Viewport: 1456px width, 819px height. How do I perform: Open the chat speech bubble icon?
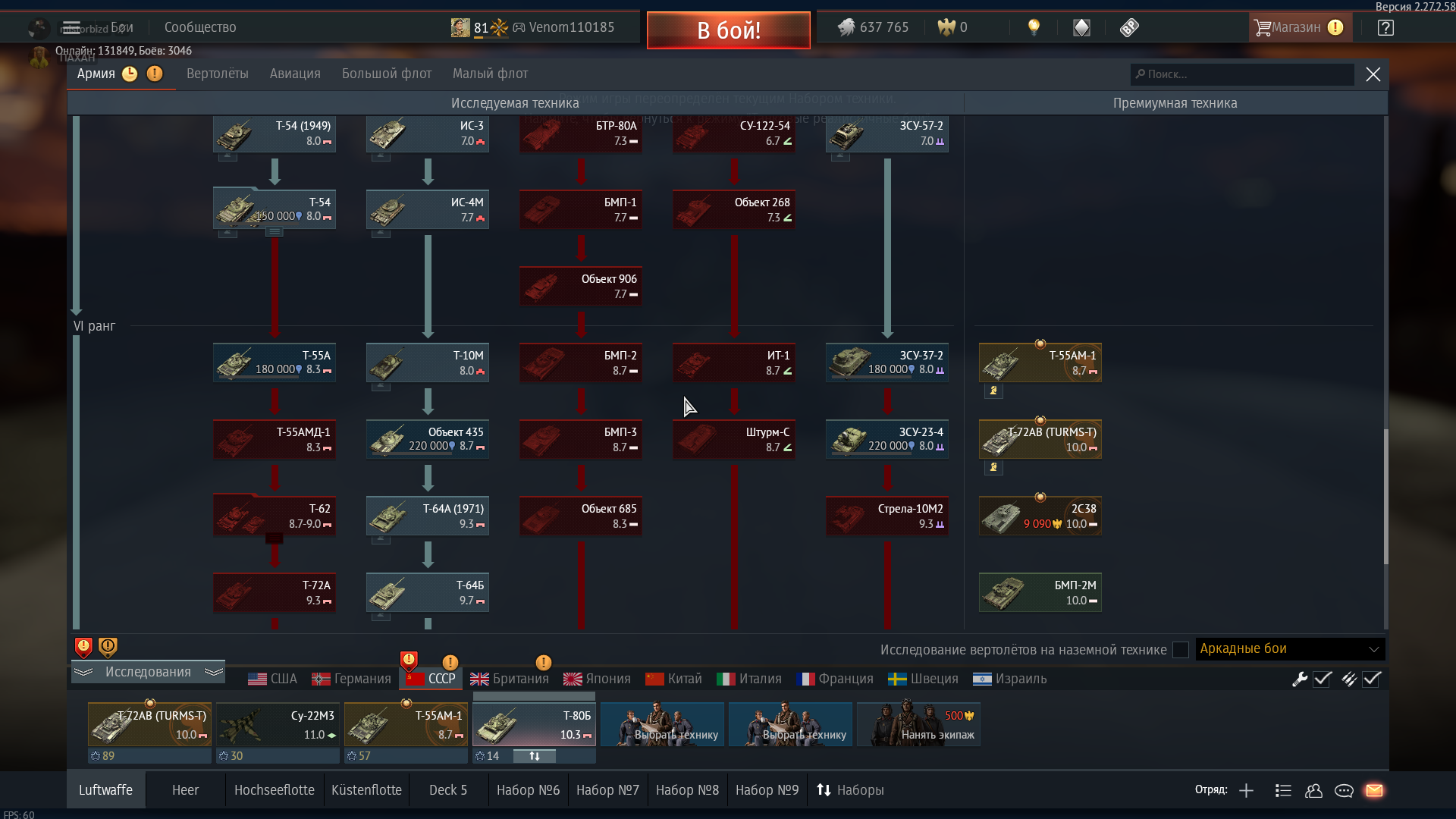pyautogui.click(x=1344, y=790)
